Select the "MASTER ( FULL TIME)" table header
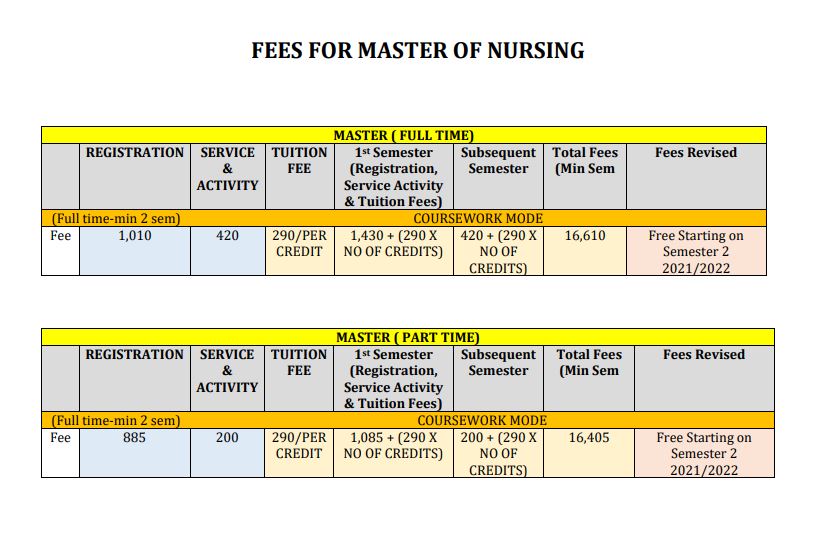This screenshot has height=540, width=817. pos(403,135)
